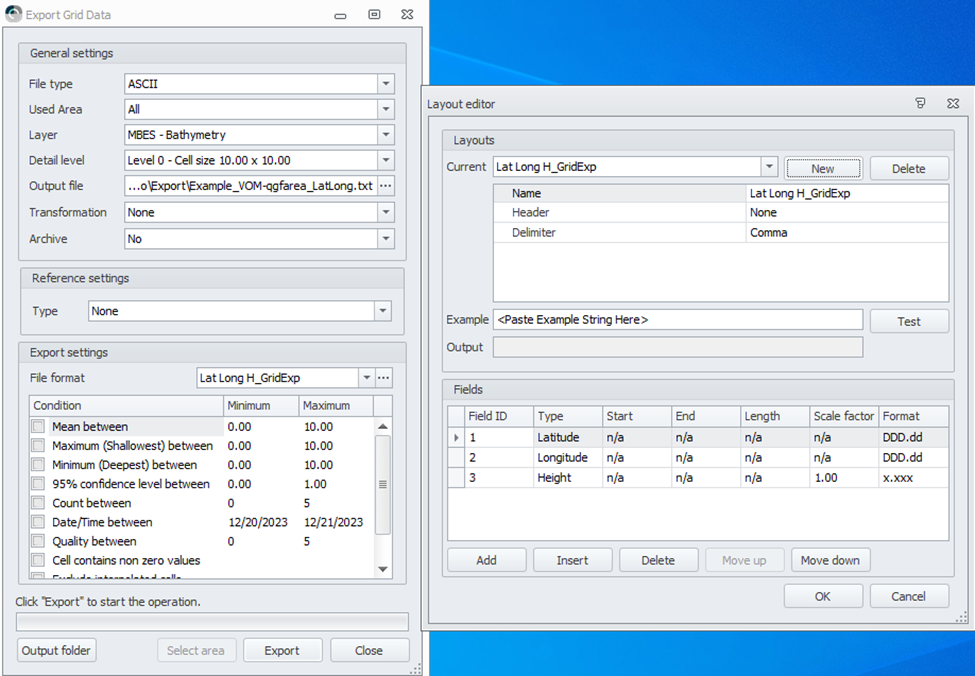The height and width of the screenshot is (676, 975).
Task: Select the Height field row
Action: coord(700,478)
